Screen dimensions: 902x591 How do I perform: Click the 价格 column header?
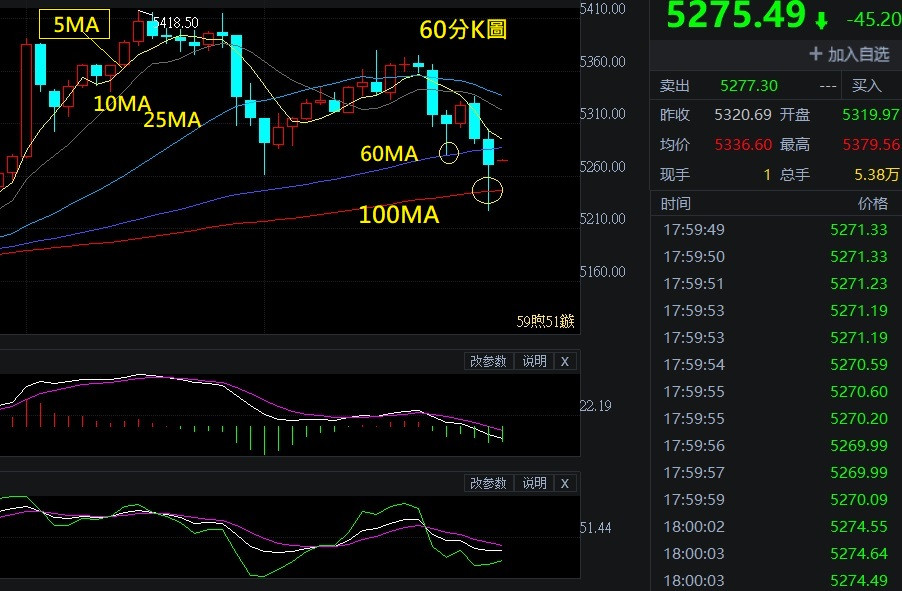tap(872, 204)
